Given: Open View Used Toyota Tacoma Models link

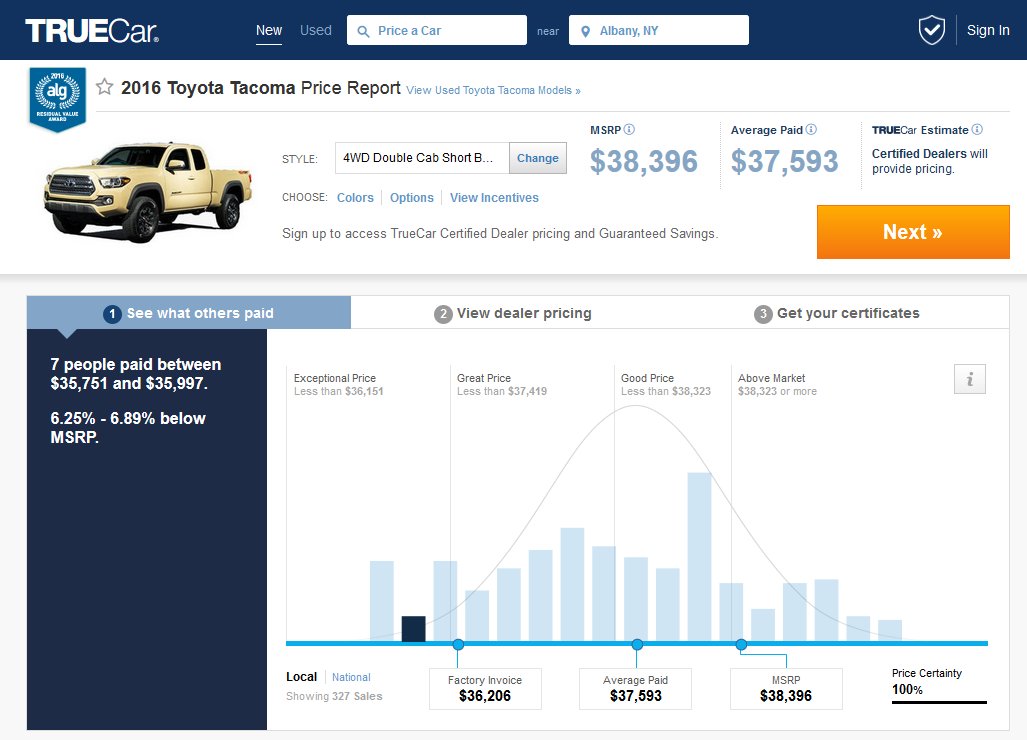Looking at the screenshot, I should tap(493, 90).
